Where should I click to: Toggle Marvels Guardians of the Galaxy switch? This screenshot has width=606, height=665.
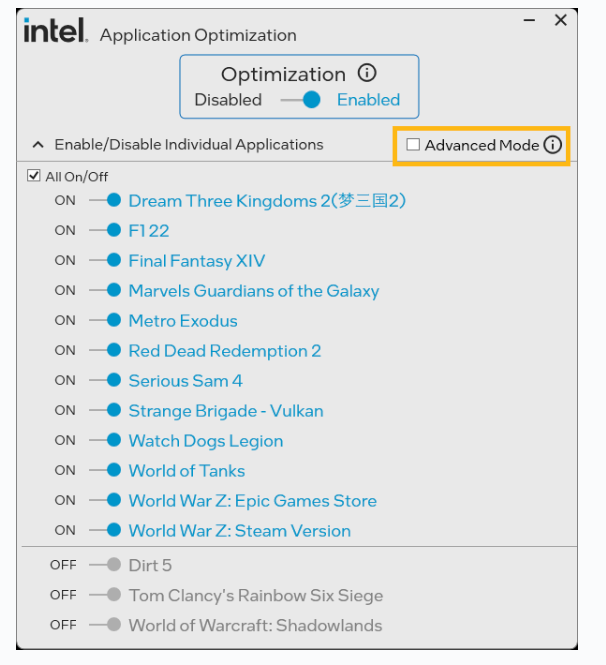coord(105,290)
